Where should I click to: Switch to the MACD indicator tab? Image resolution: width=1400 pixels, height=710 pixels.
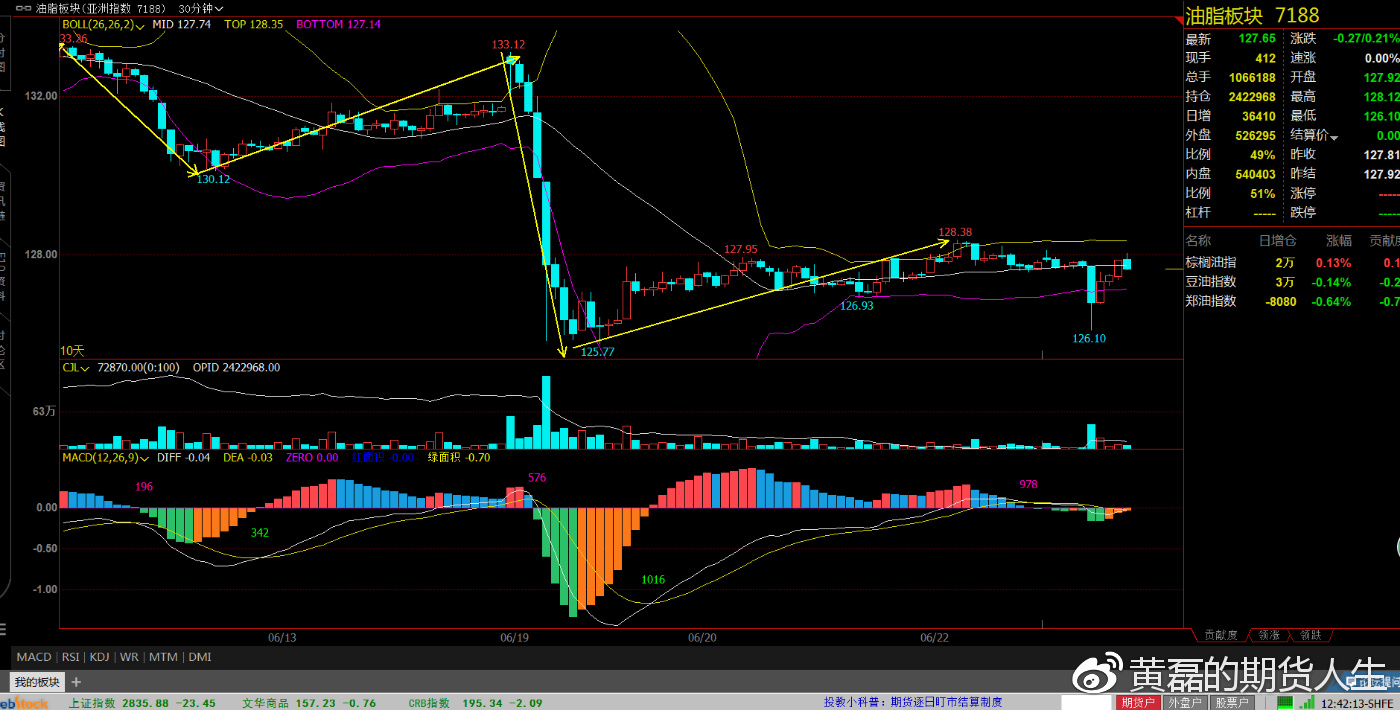coord(33,657)
